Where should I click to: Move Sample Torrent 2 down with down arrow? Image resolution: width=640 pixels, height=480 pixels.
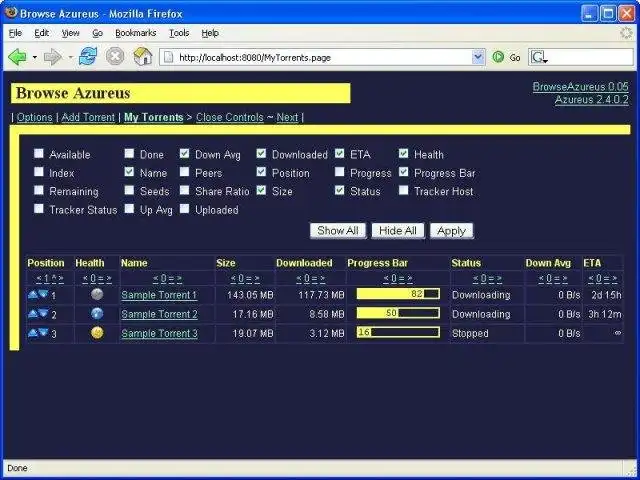click(x=43, y=313)
